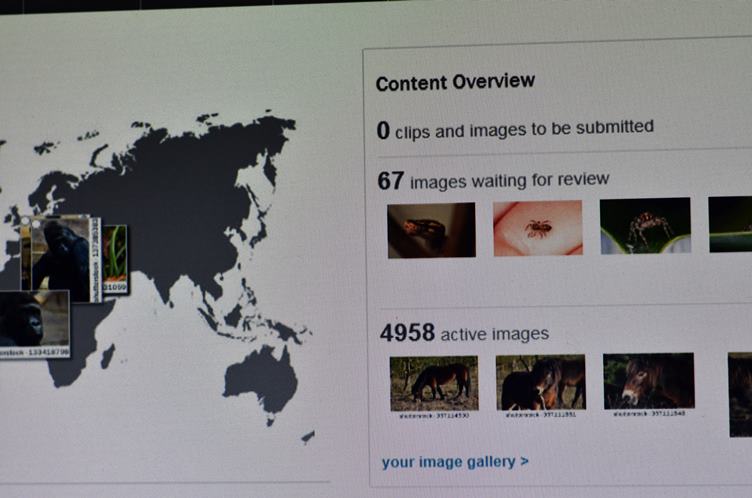Click '0 clips and images to be submitted'
752x498 pixels.
pyautogui.click(x=515, y=130)
